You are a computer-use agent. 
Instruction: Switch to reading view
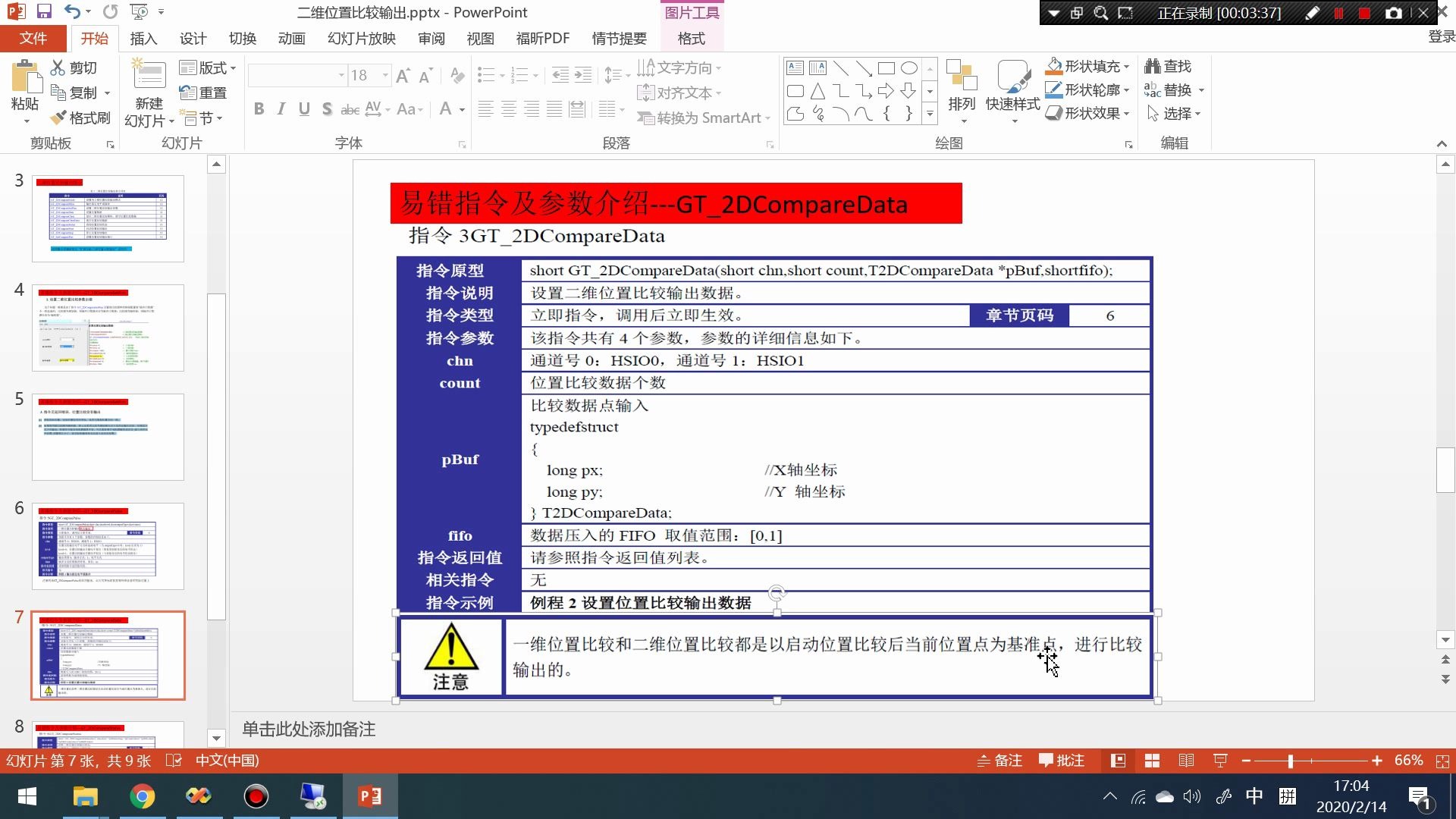pos(1186,761)
